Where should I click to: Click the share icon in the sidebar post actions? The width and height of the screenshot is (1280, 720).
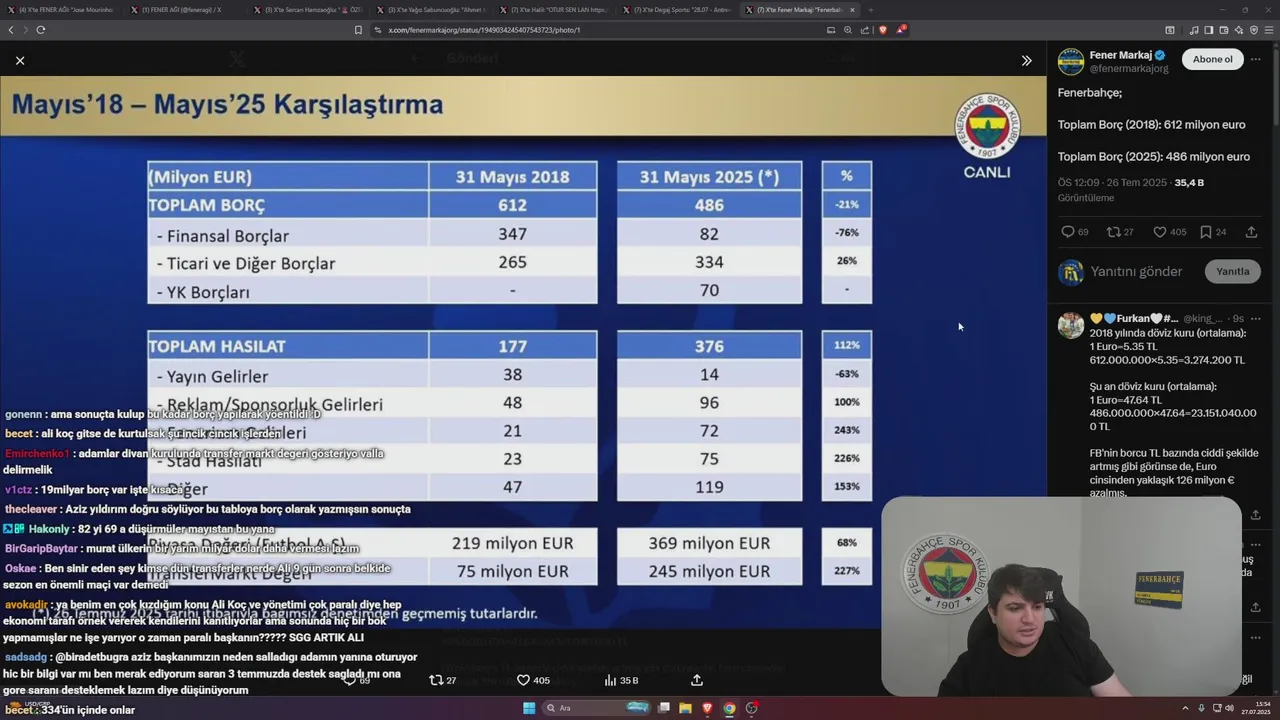point(1251,232)
